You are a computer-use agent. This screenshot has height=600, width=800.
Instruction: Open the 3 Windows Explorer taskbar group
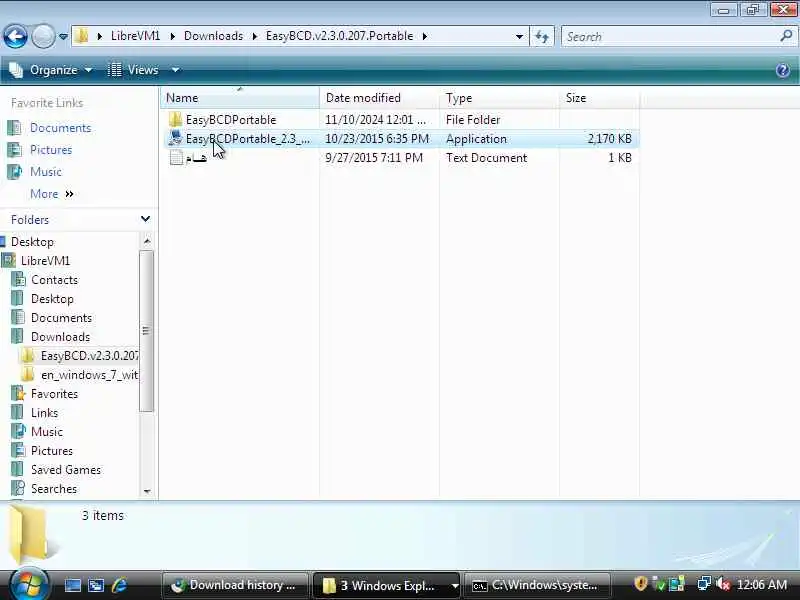coord(386,585)
